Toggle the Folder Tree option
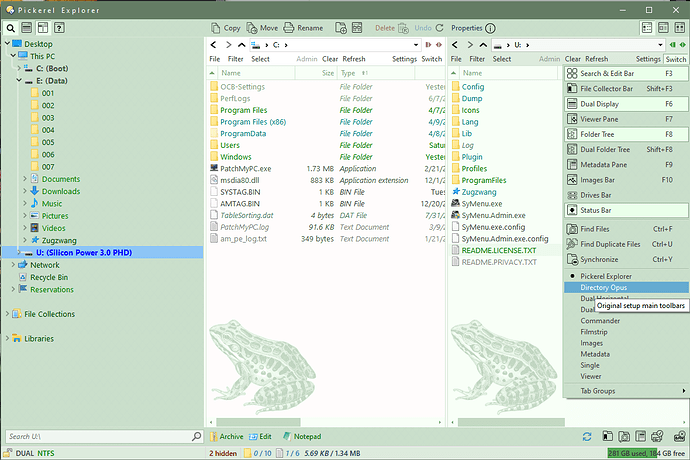The width and height of the screenshot is (690, 460). pos(626,134)
